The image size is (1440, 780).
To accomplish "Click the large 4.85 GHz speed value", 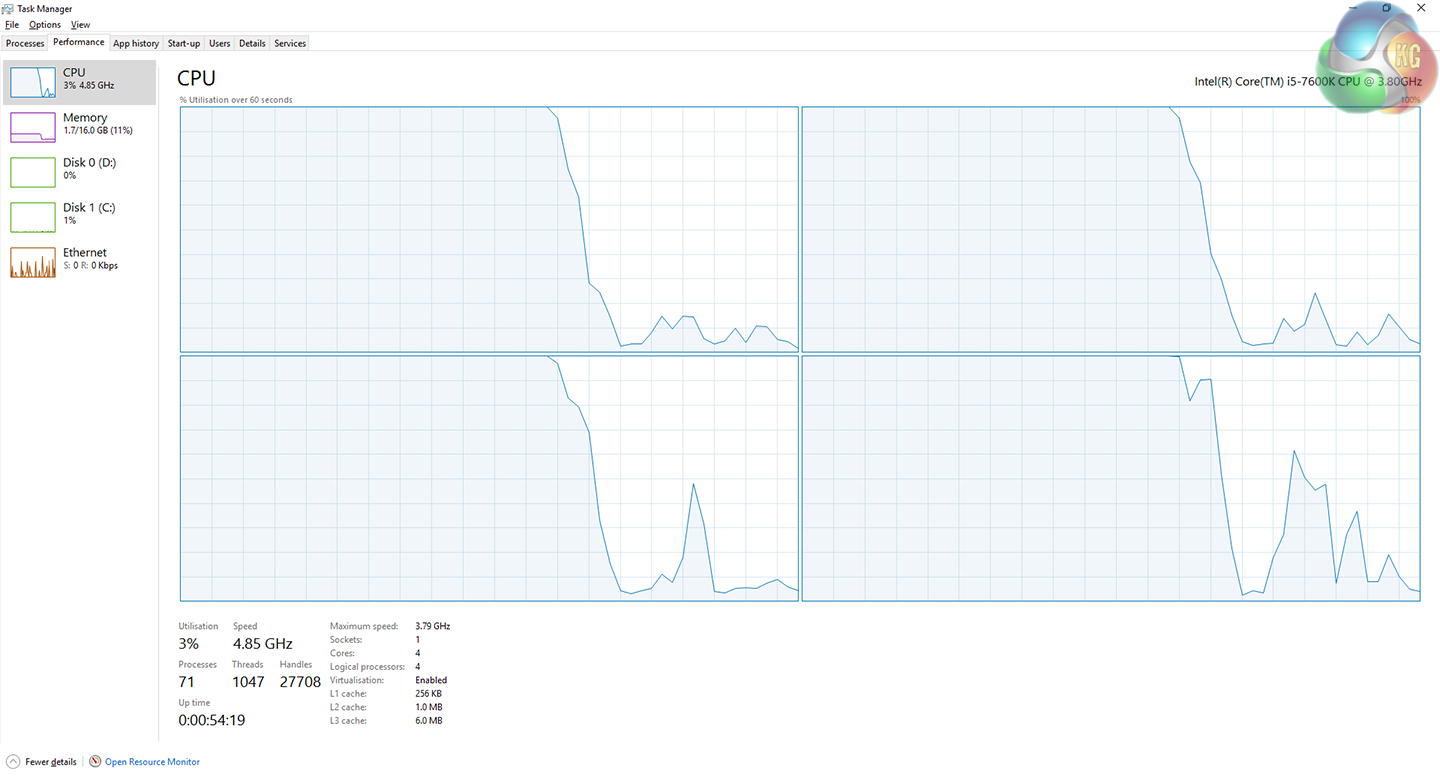I will (263, 643).
